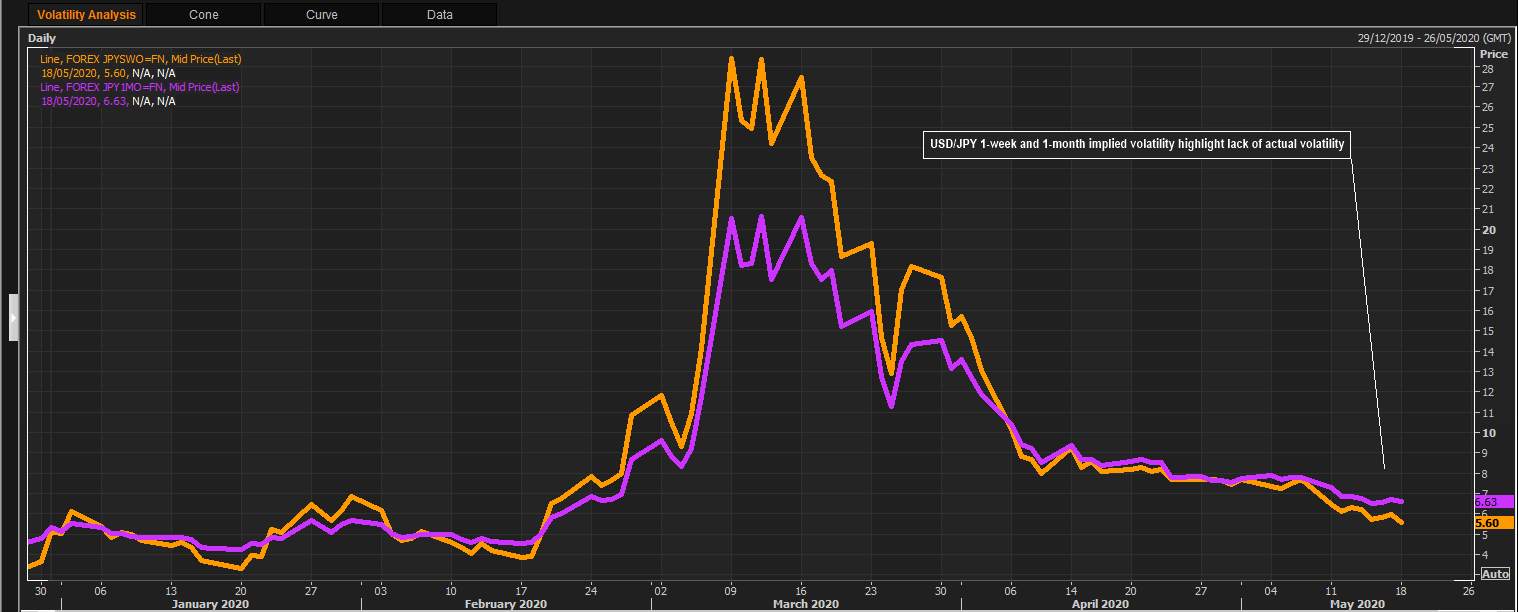Image resolution: width=1518 pixels, height=612 pixels.
Task: Click the 18 date tick in May
Action: point(1401,590)
